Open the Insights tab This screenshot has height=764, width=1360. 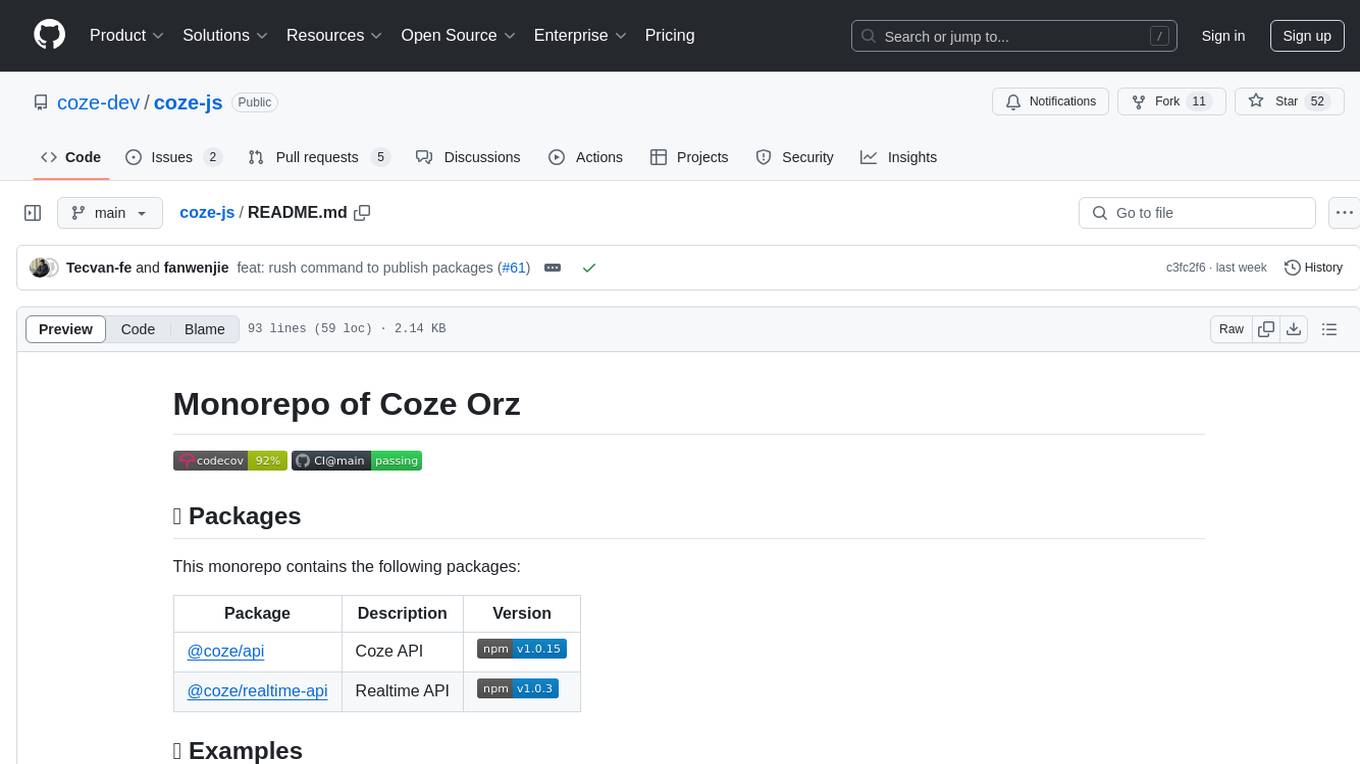[x=899, y=157]
